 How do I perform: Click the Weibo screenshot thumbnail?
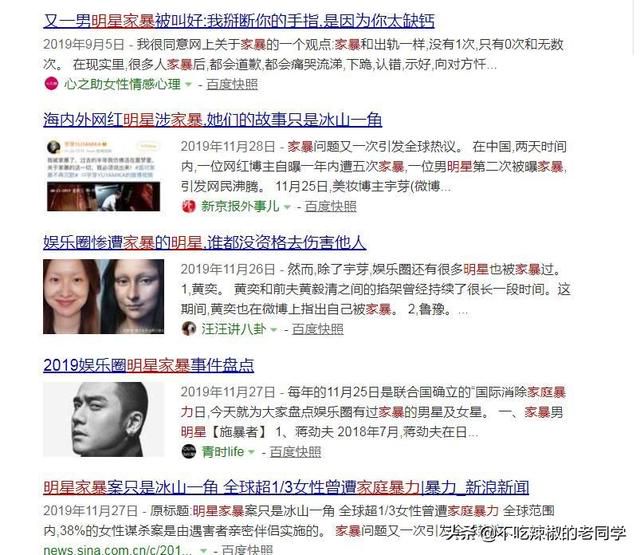pyautogui.click(x=104, y=175)
